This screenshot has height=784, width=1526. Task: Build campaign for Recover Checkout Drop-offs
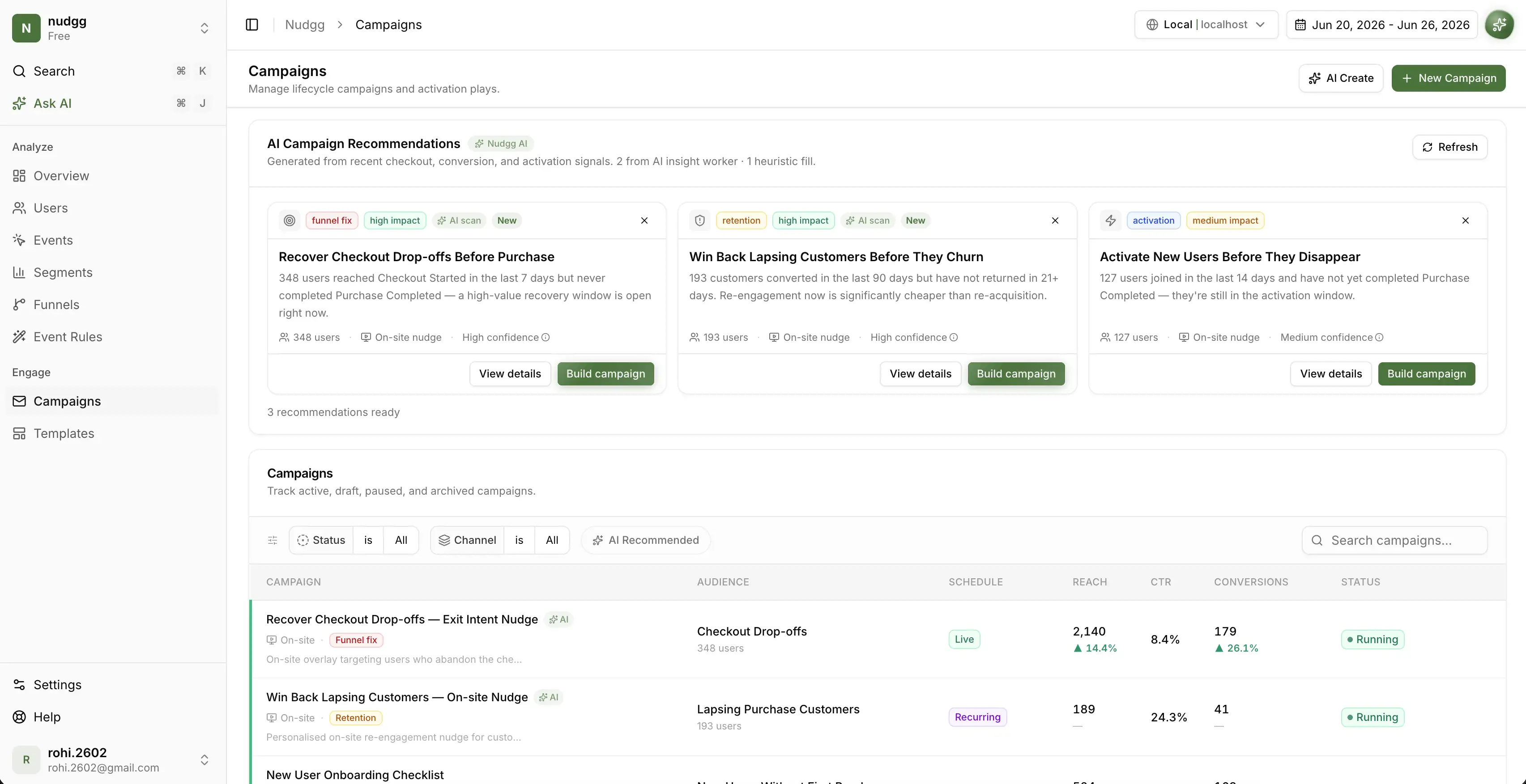click(605, 373)
